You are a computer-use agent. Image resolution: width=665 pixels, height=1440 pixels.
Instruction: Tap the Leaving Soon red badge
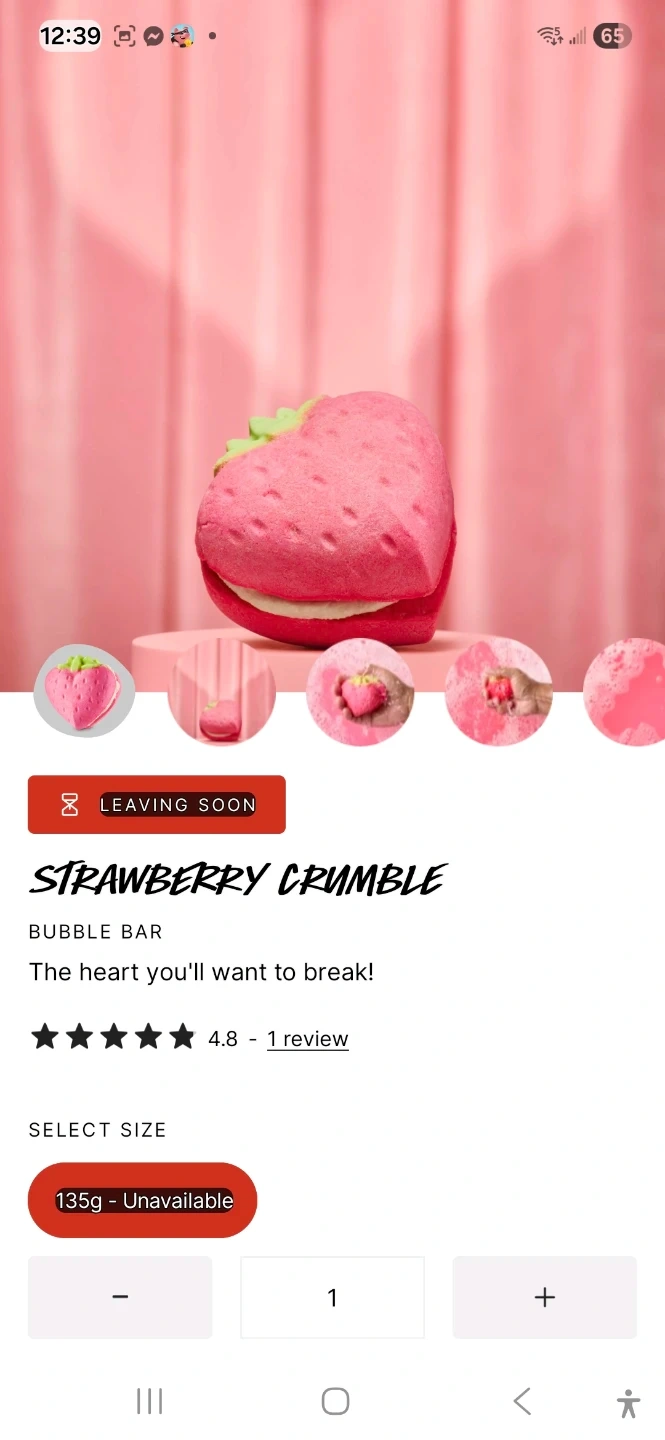pos(157,804)
